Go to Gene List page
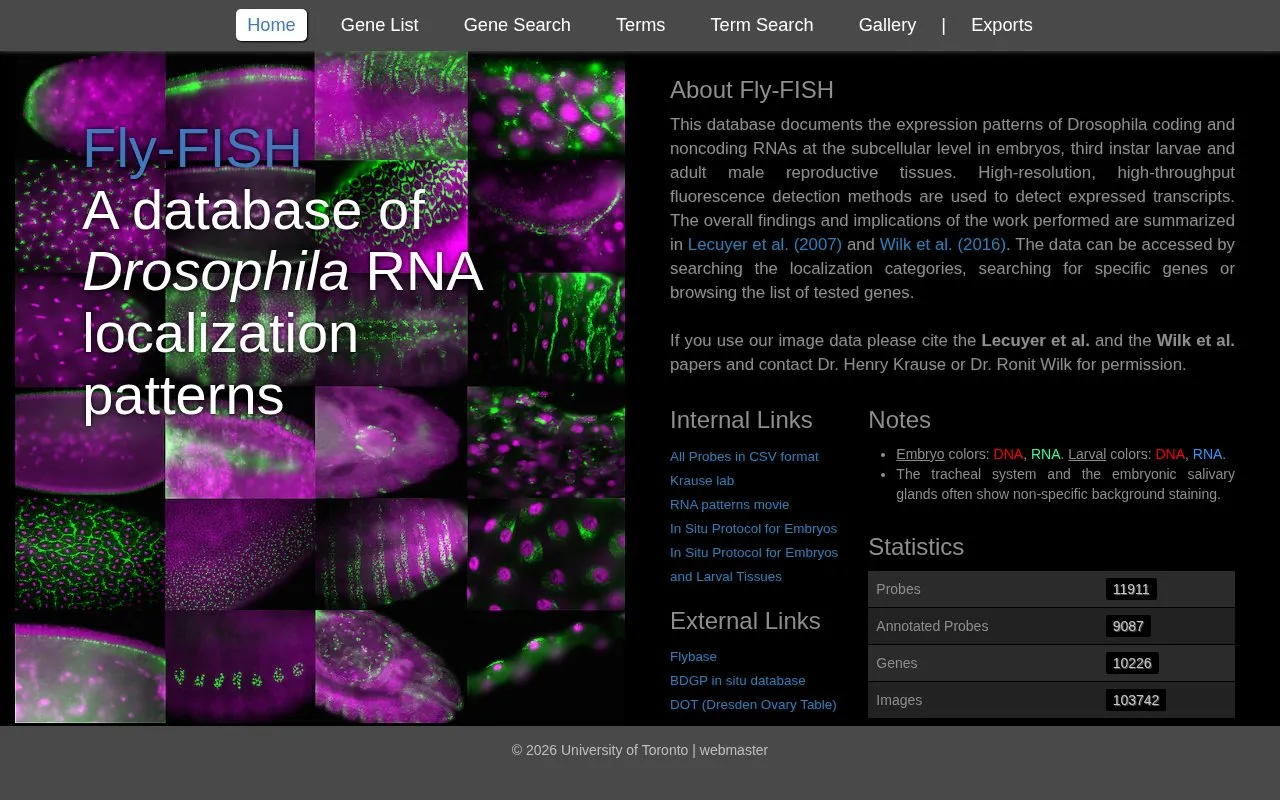The width and height of the screenshot is (1280, 800). 379,25
